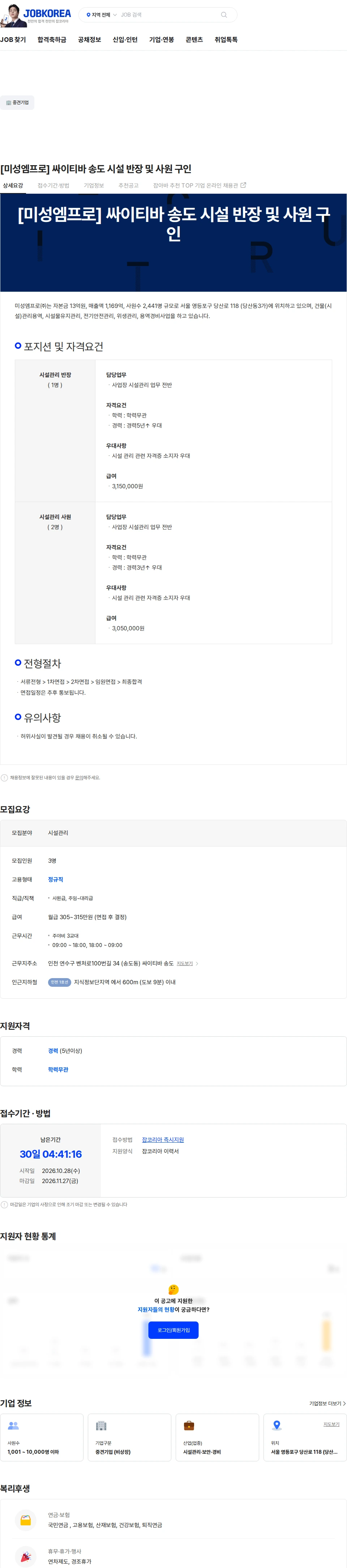Open the JOB 찾기 menu
Screen dimensions: 347x1568
coord(13,39)
